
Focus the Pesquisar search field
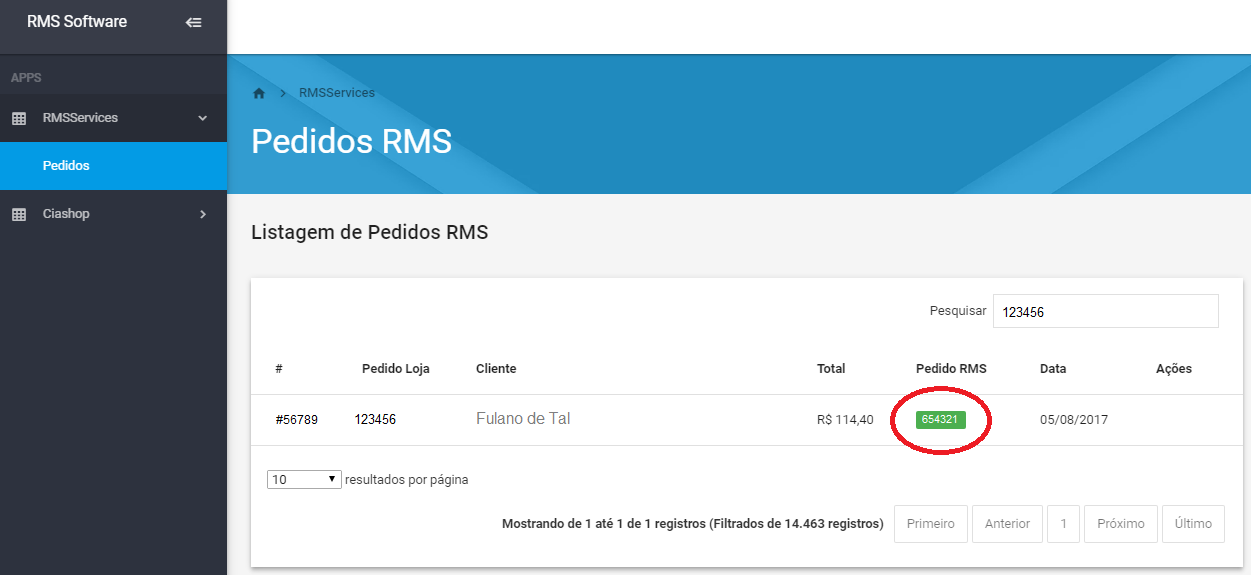[1105, 311]
